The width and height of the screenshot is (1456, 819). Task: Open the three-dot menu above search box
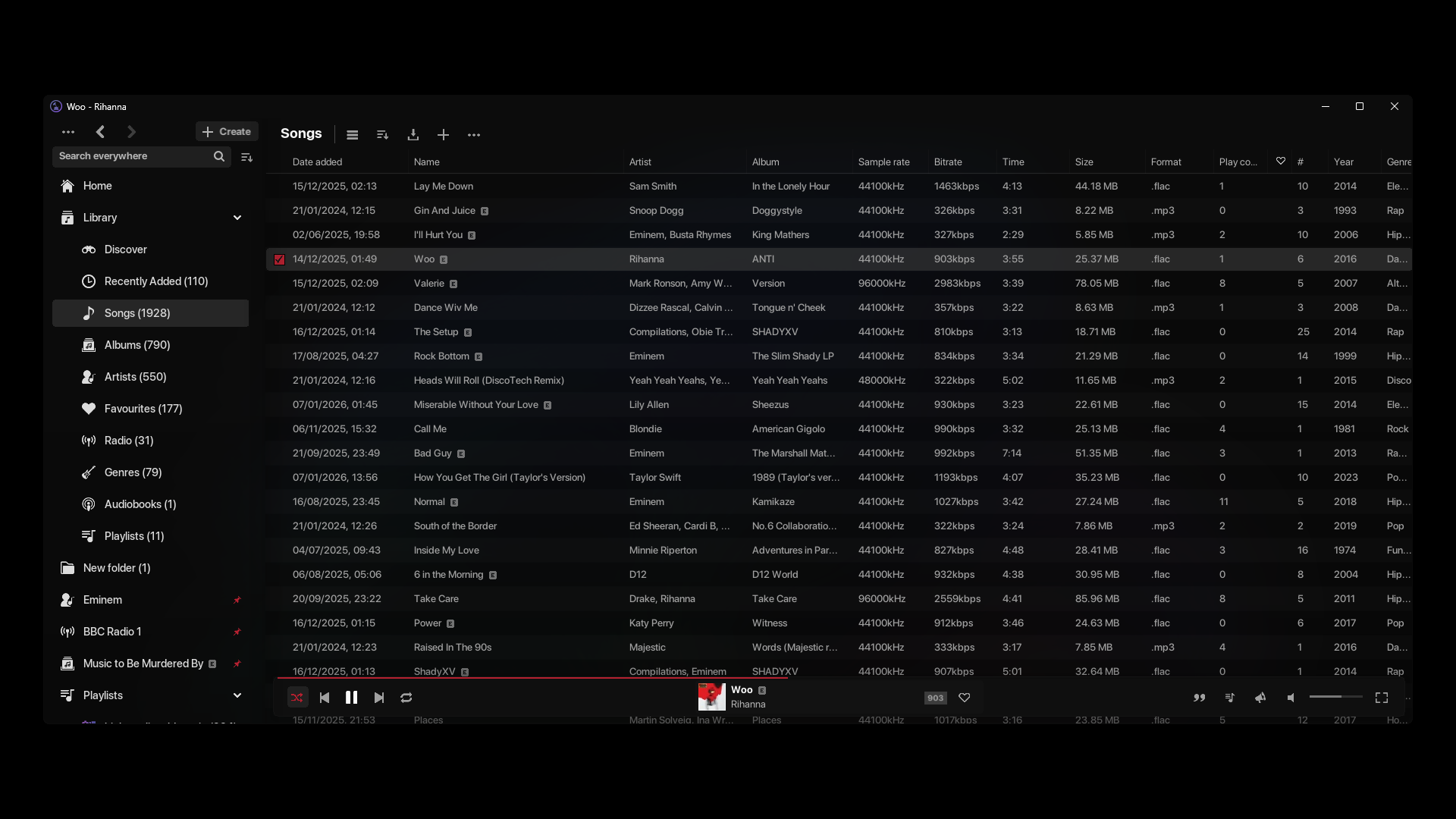(x=68, y=132)
